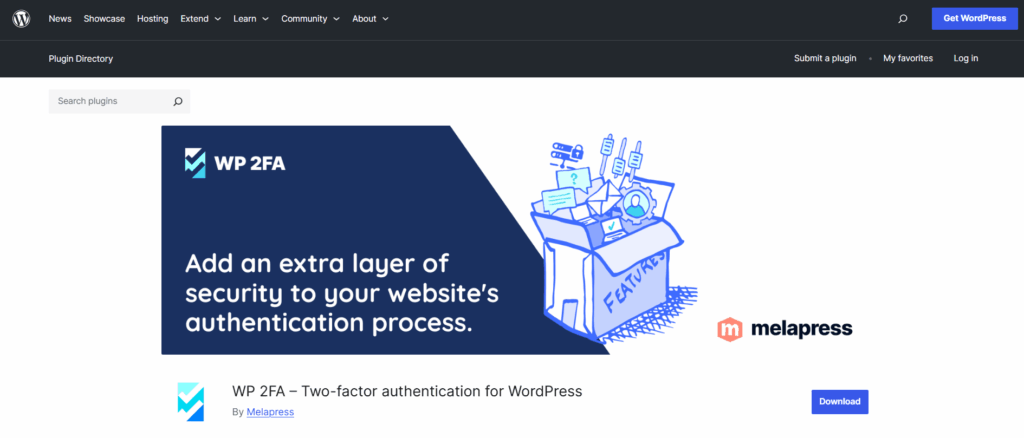Image resolution: width=1024 pixels, height=438 pixels.
Task: Open the Melapress author link
Action: 270,412
